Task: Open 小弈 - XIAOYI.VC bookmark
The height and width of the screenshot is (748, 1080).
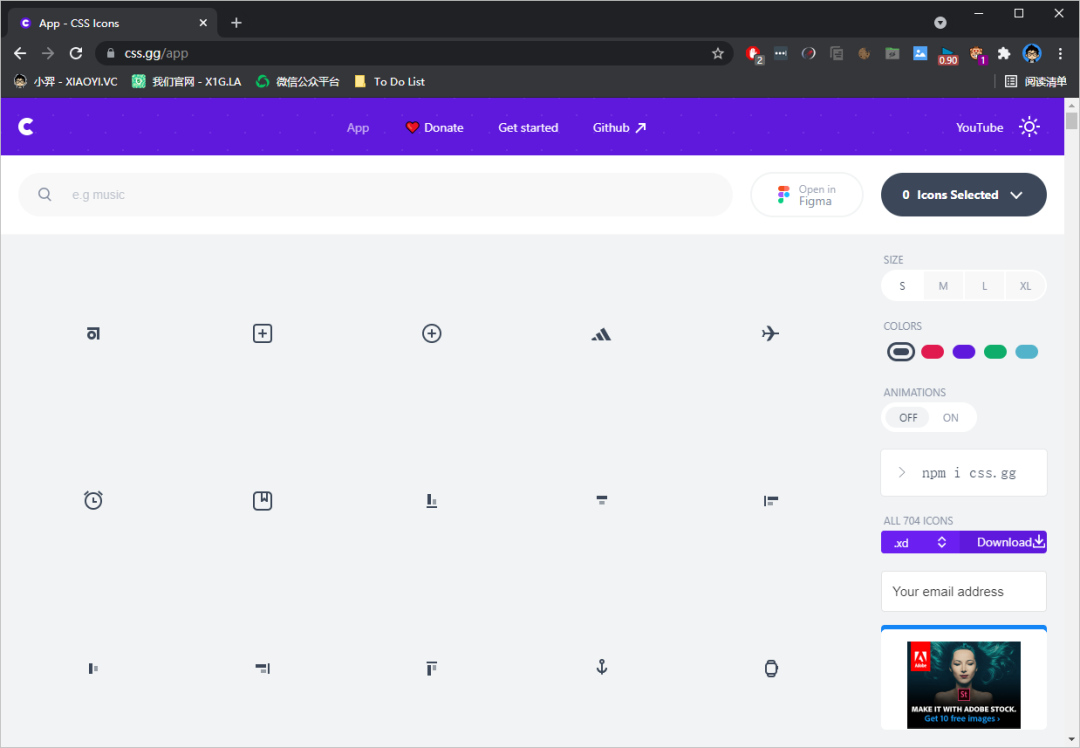Action: (x=66, y=81)
